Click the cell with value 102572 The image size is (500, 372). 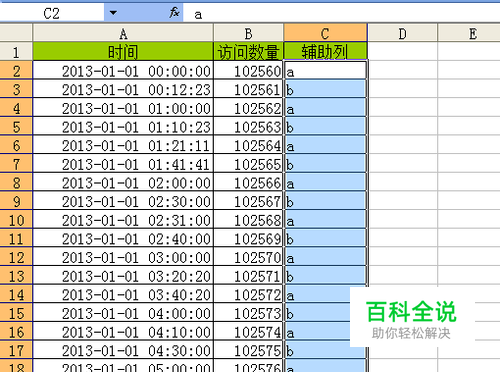point(248,294)
